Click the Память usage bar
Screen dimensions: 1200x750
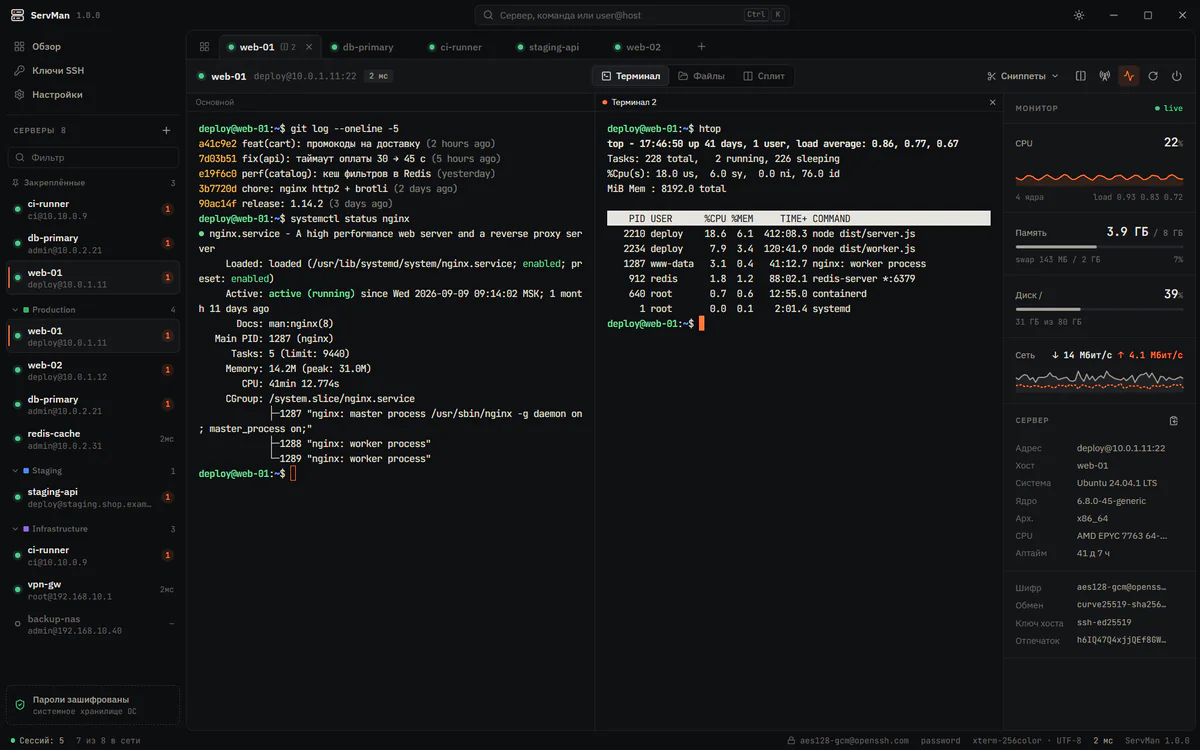click(x=1099, y=247)
